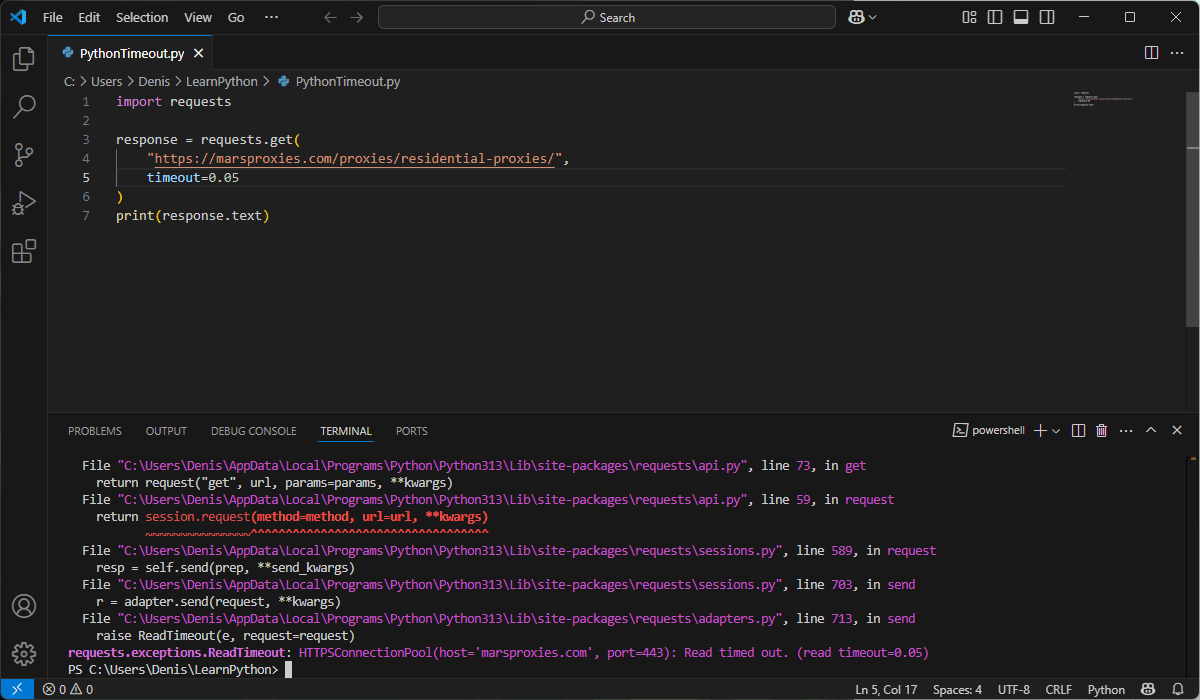1200x700 pixels.
Task: Click the Search command center box
Action: click(x=607, y=17)
